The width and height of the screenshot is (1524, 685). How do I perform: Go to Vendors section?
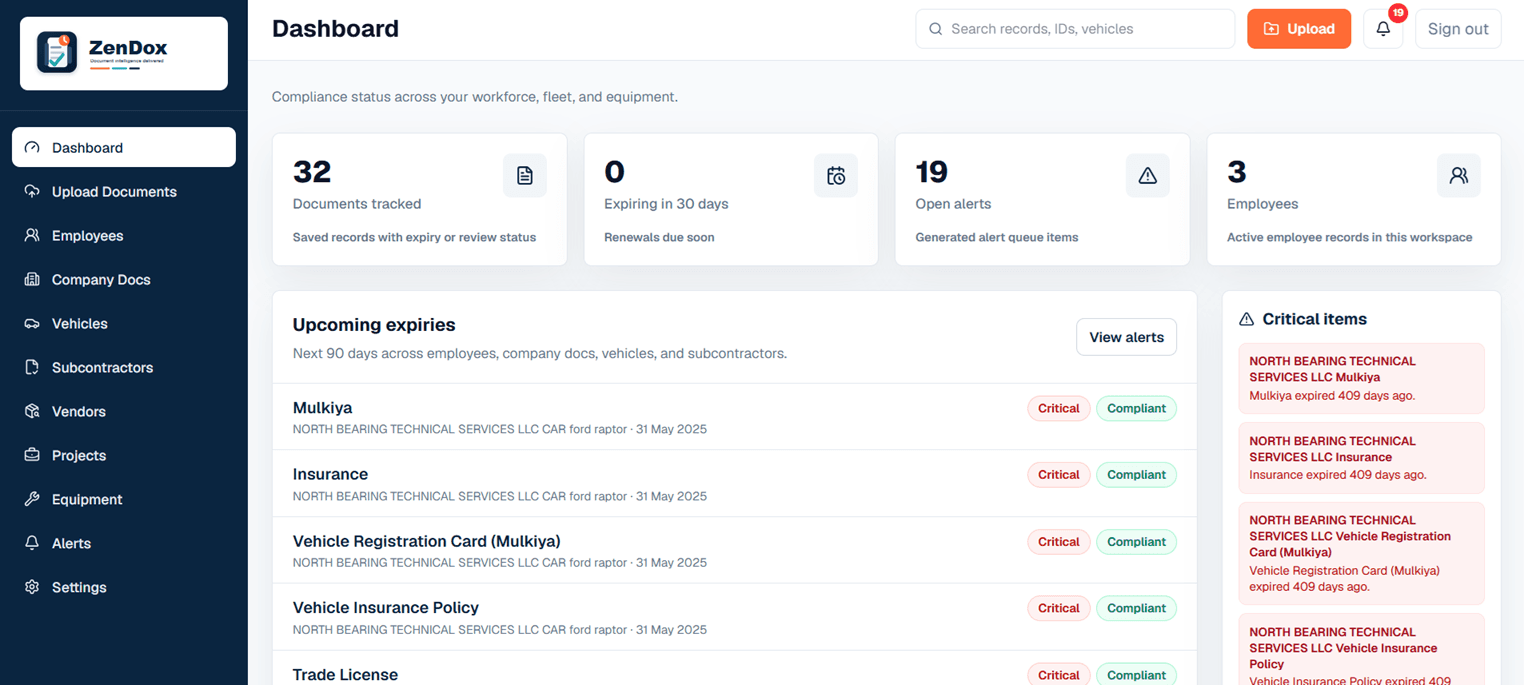124,411
